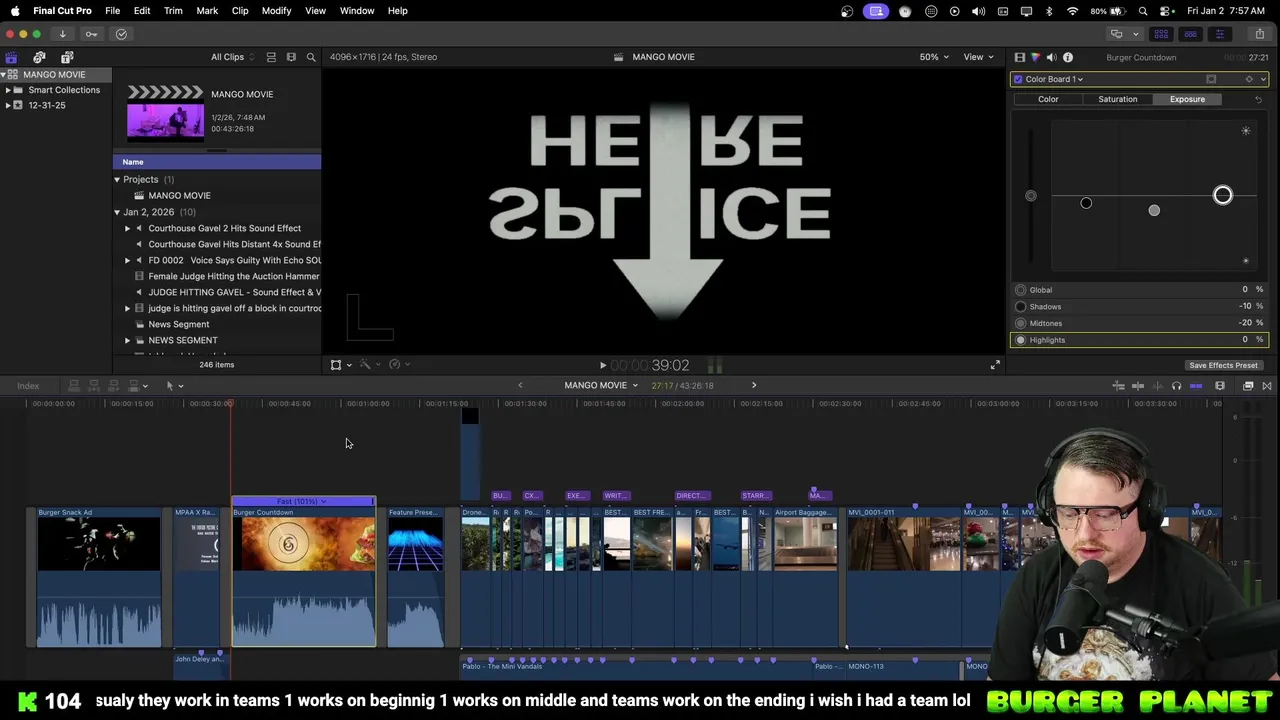Reset Exposure with the curved arrow
Image resolution: width=1280 pixels, height=720 pixels.
tap(1258, 99)
